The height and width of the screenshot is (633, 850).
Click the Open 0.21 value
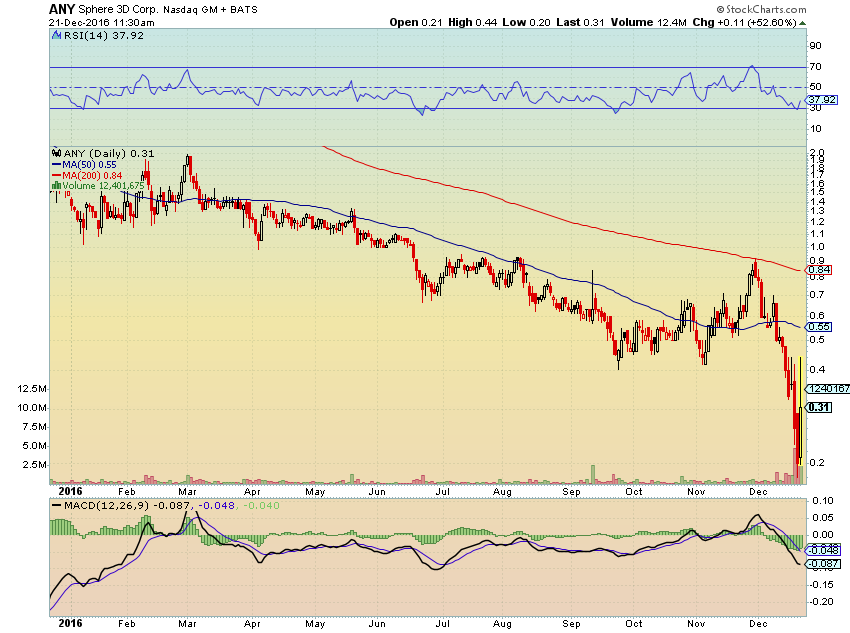point(416,22)
